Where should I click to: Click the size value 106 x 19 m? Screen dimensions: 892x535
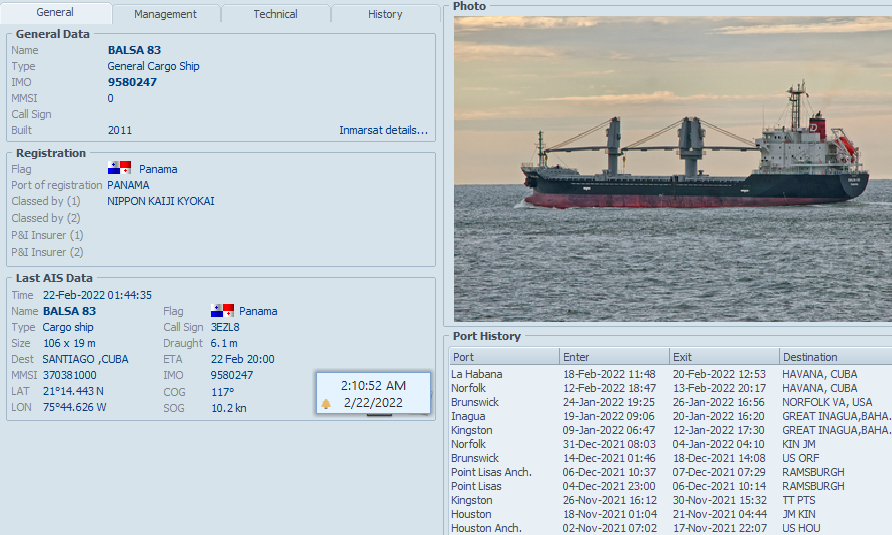[69, 343]
